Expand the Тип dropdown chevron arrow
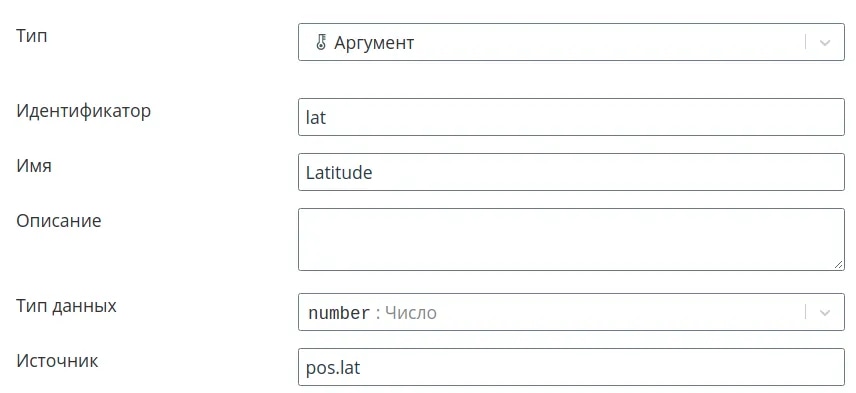Image resolution: width=856 pixels, height=393 pixels. coord(825,42)
